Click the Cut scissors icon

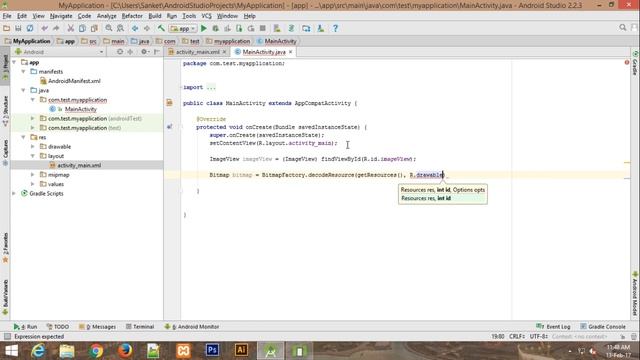coord(71,28)
